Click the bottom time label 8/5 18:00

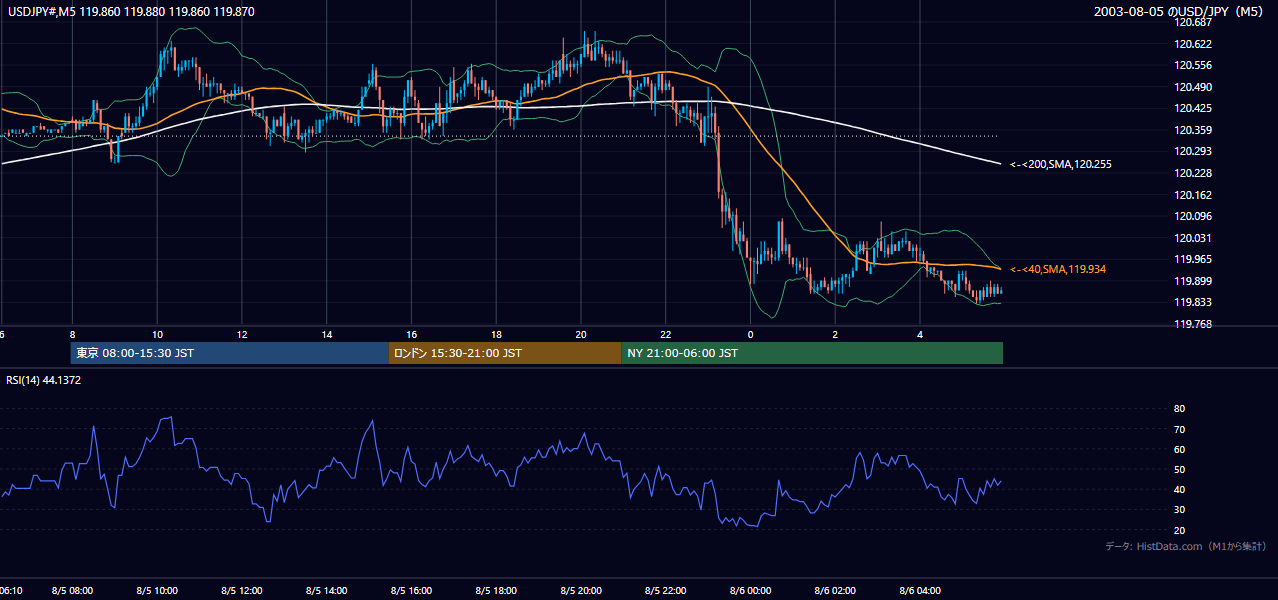(496, 591)
